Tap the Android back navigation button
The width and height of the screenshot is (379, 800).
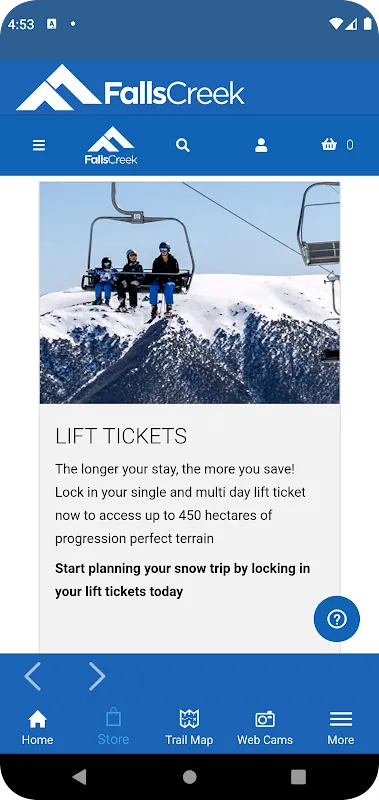click(x=79, y=777)
